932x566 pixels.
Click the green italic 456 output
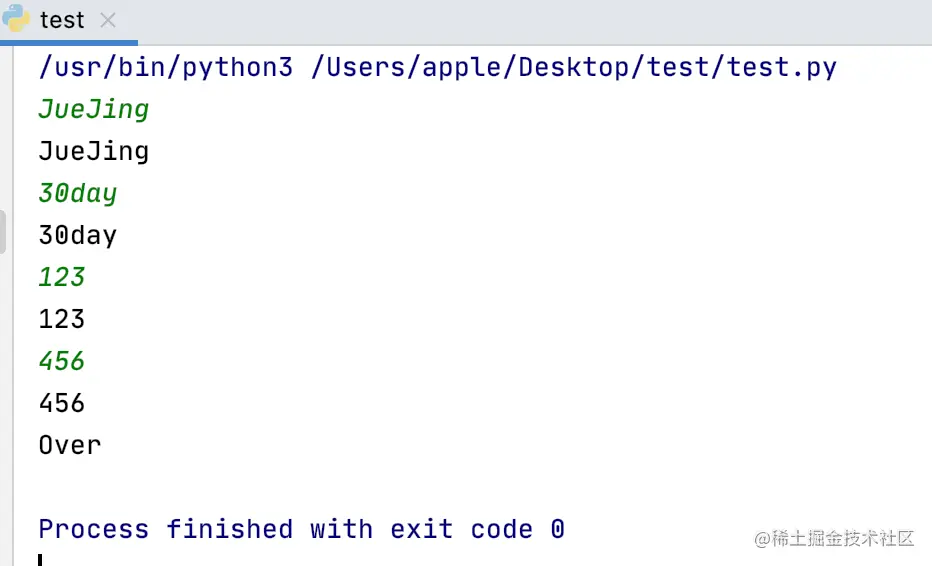point(61,361)
